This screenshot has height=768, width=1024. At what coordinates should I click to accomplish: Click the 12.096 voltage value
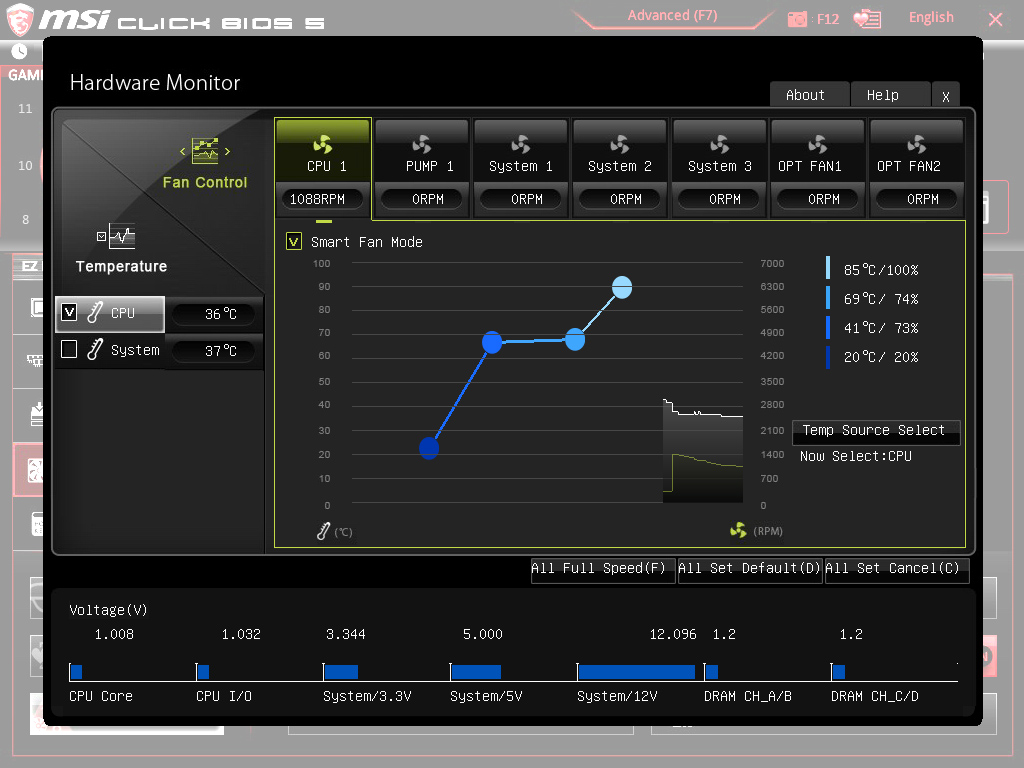[673, 634]
